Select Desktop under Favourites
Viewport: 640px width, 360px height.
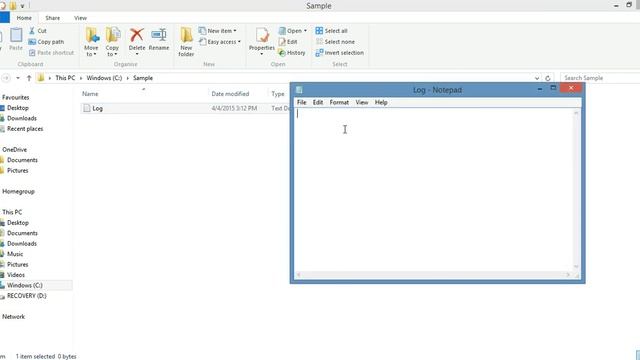[18, 108]
